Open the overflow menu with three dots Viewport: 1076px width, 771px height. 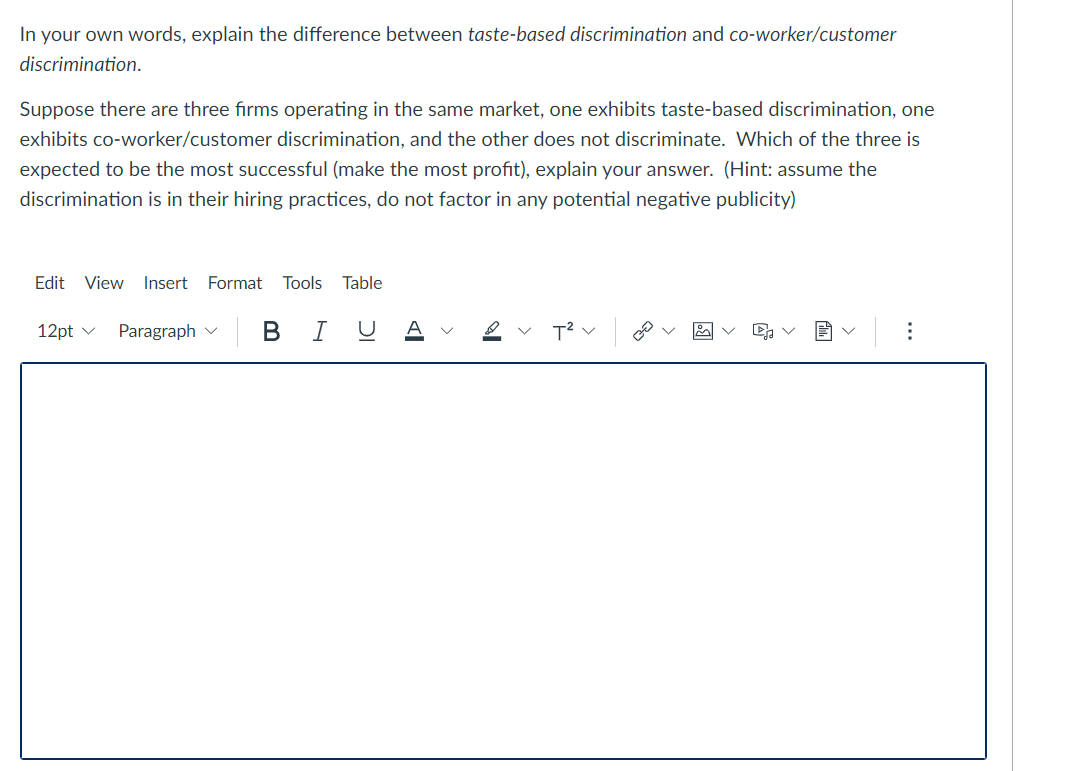point(909,331)
